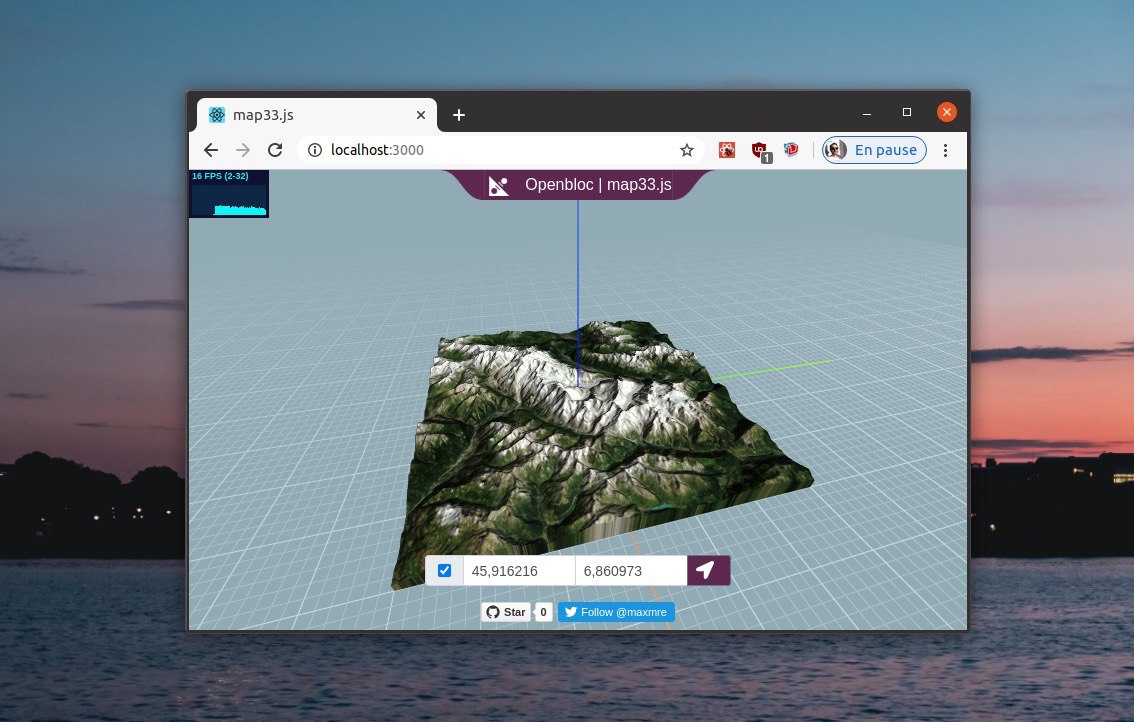Click Follow @maxmre Twitter button

point(616,612)
